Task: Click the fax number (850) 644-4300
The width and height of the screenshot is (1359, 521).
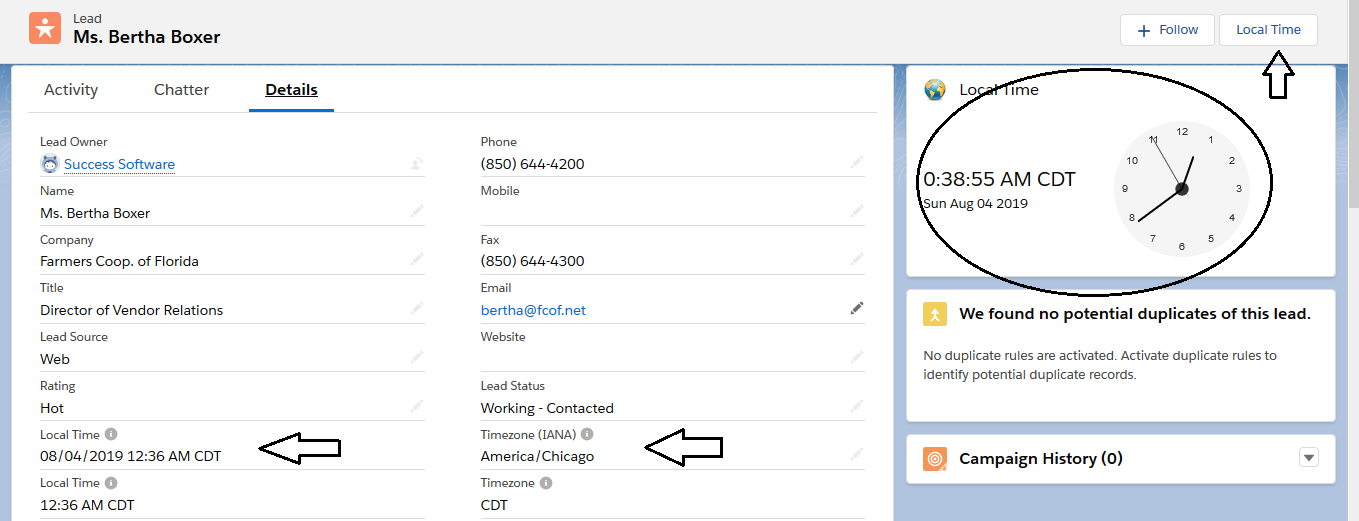Action: (x=533, y=261)
